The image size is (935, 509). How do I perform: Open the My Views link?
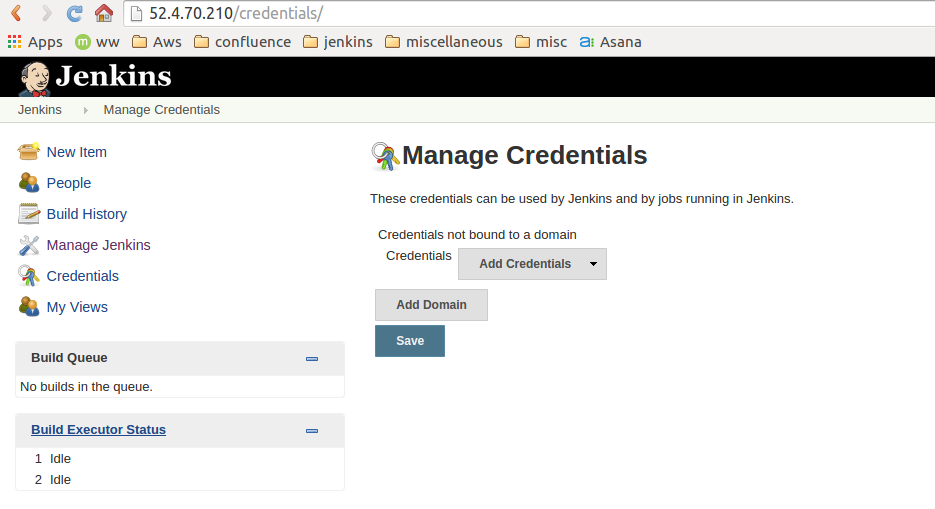77,307
